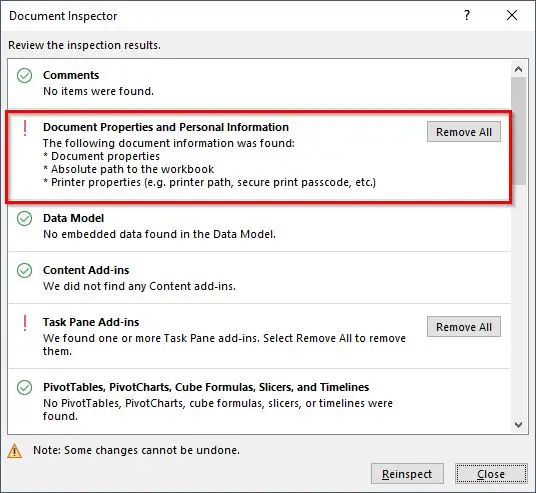Click the green checkmark icon beside PivotTables

point(25,387)
